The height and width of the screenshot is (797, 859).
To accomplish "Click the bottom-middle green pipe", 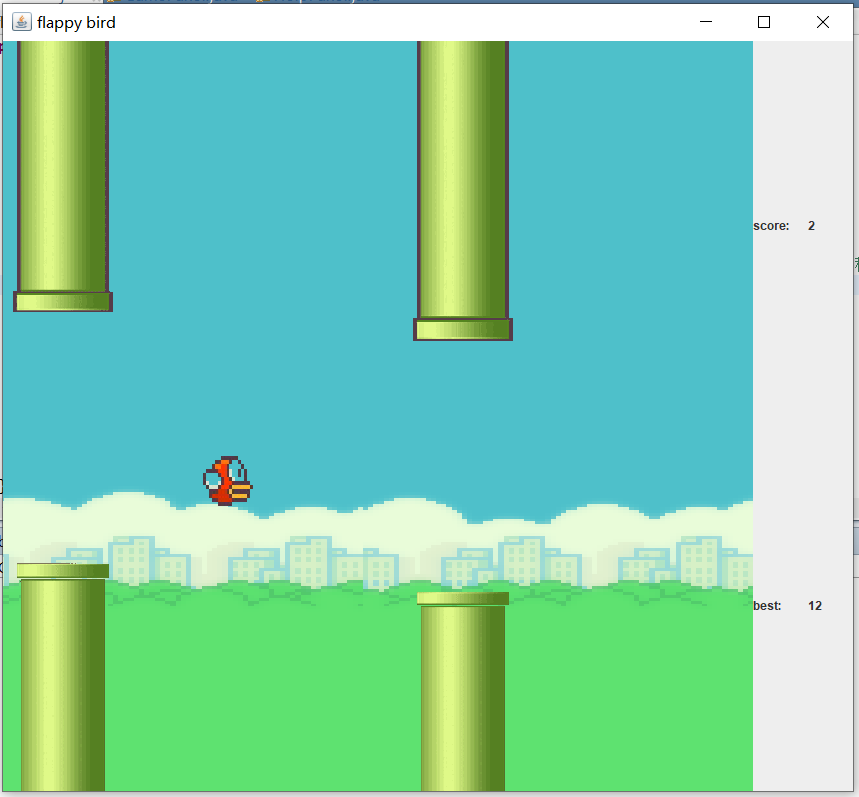I will (x=462, y=700).
